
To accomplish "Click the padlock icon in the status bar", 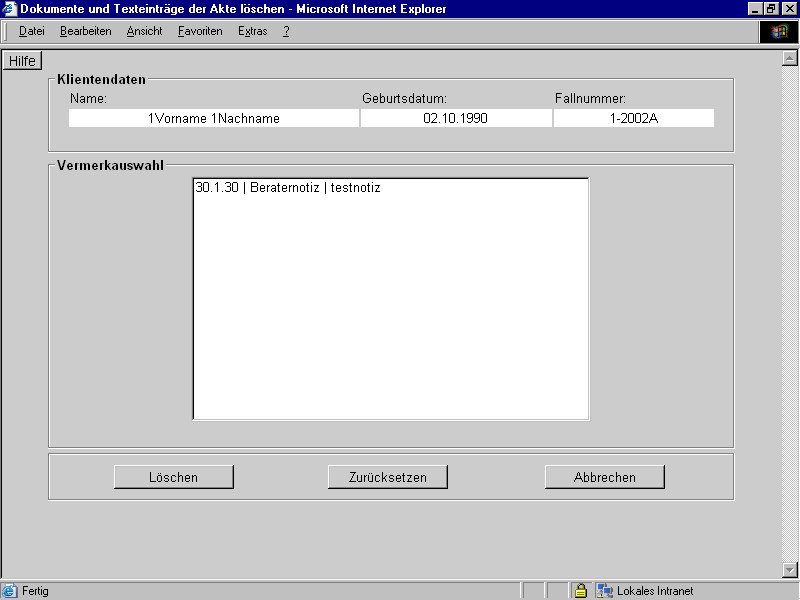I will click(x=580, y=591).
